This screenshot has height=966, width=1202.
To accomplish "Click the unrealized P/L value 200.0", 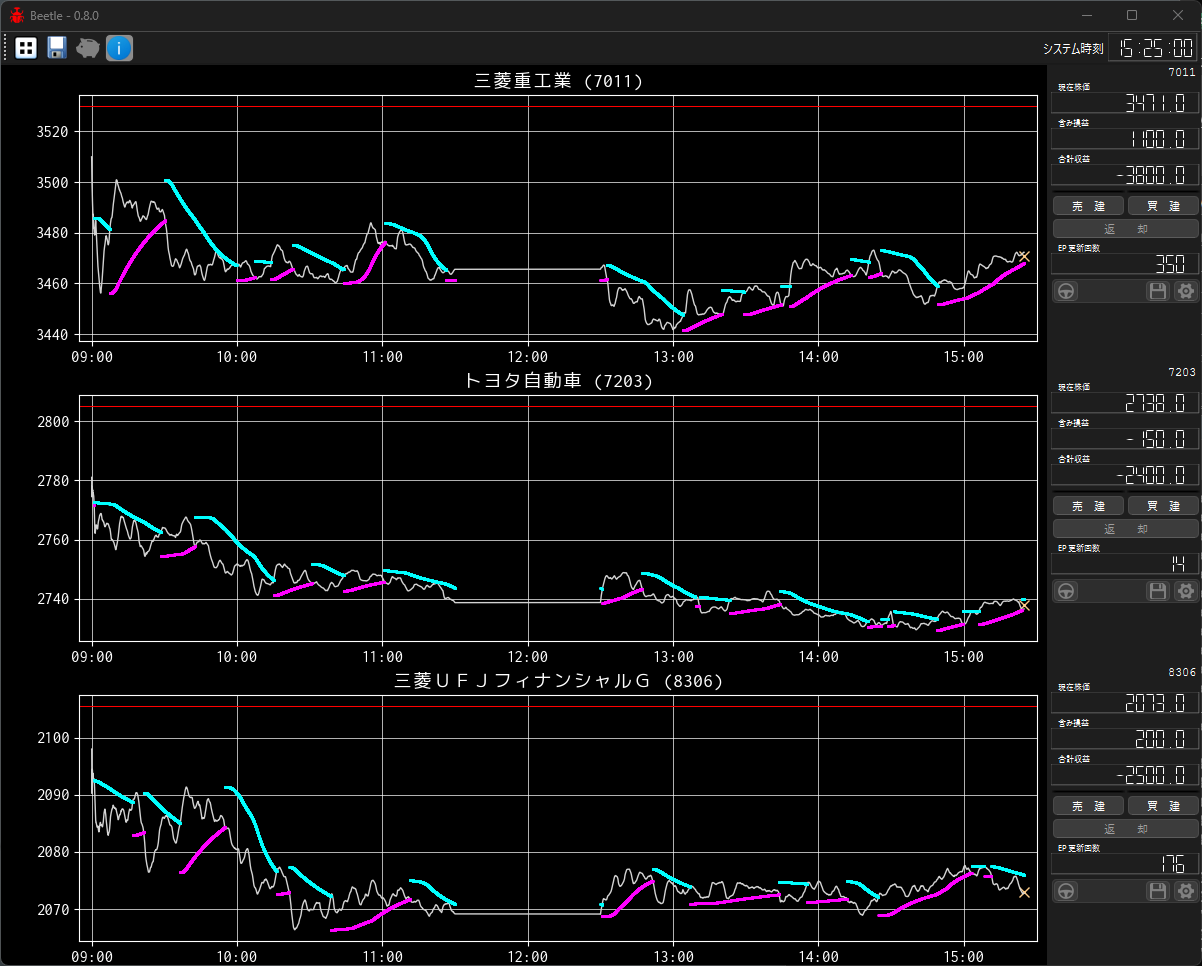I will 1125,739.
